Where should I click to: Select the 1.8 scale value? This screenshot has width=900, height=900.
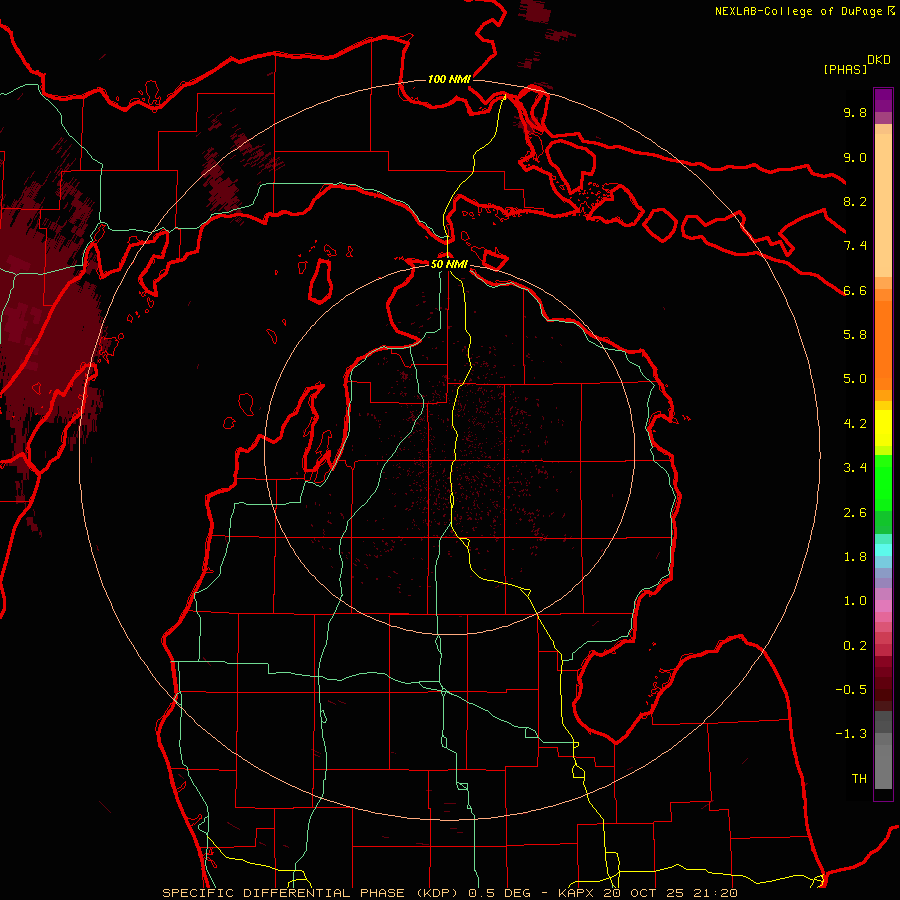click(855, 557)
